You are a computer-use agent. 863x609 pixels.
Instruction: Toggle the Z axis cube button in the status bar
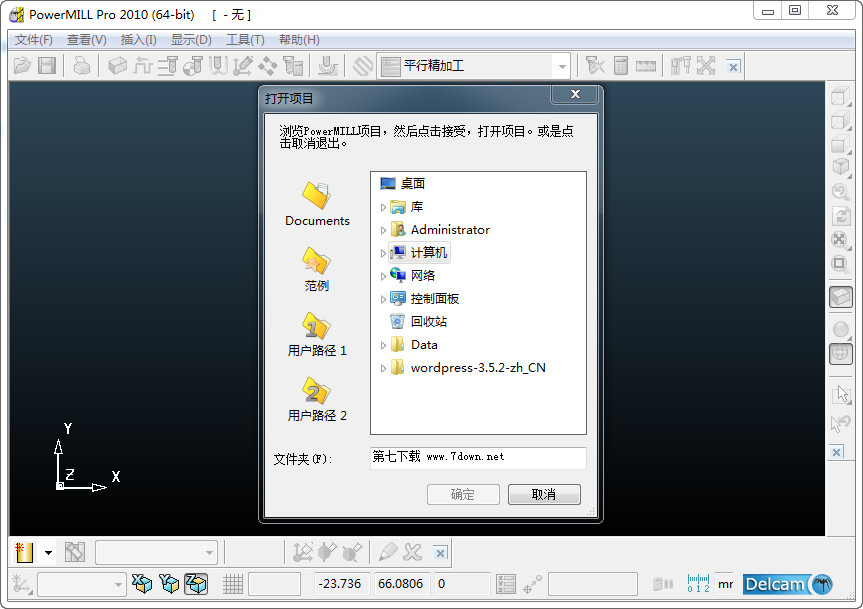pos(196,584)
